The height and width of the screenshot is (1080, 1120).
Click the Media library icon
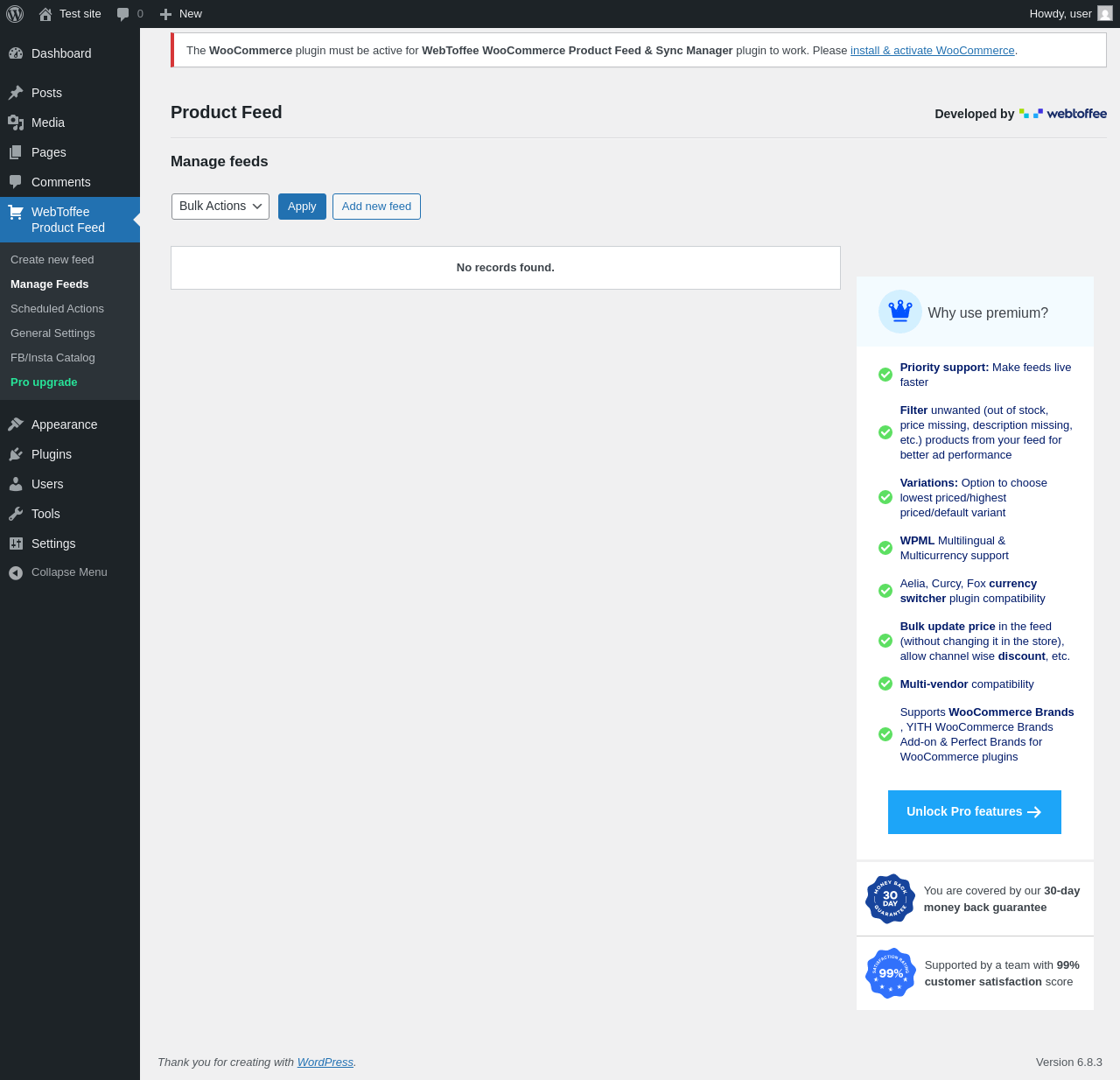click(x=16, y=123)
